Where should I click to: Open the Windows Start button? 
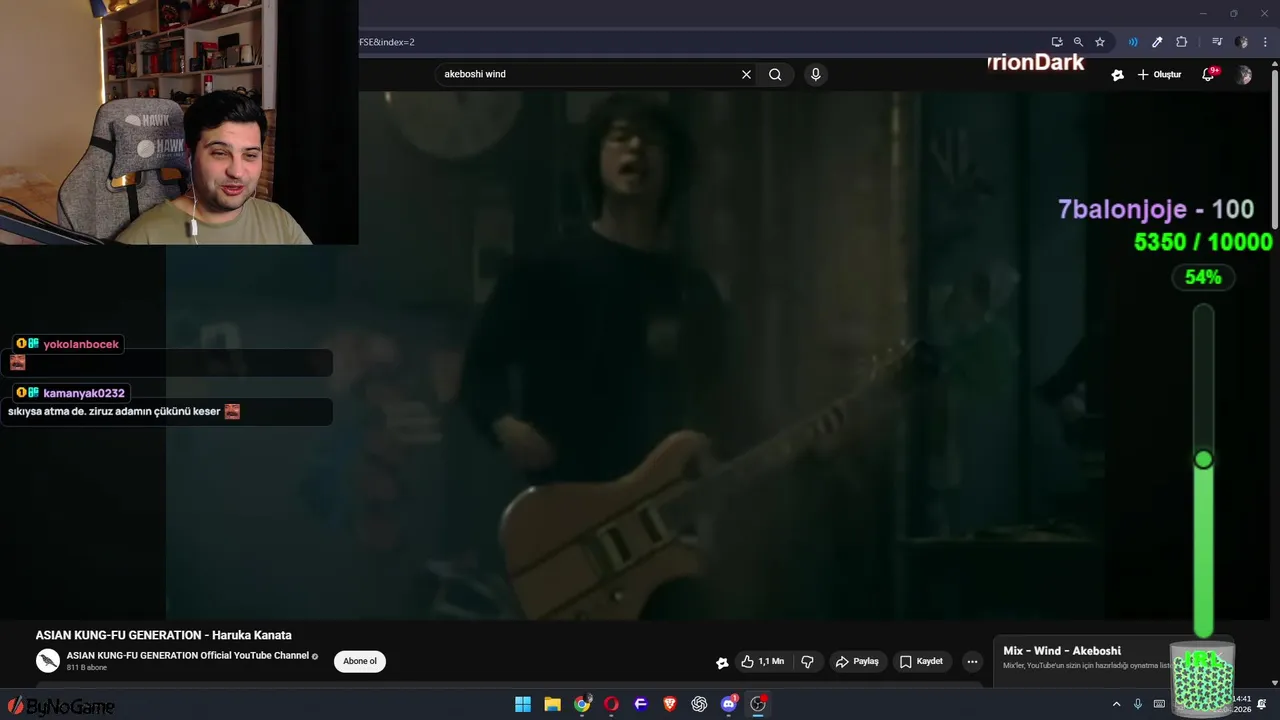(523, 704)
